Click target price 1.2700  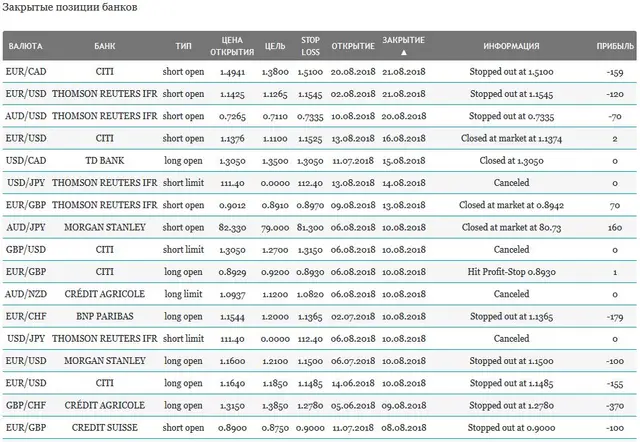(275, 250)
